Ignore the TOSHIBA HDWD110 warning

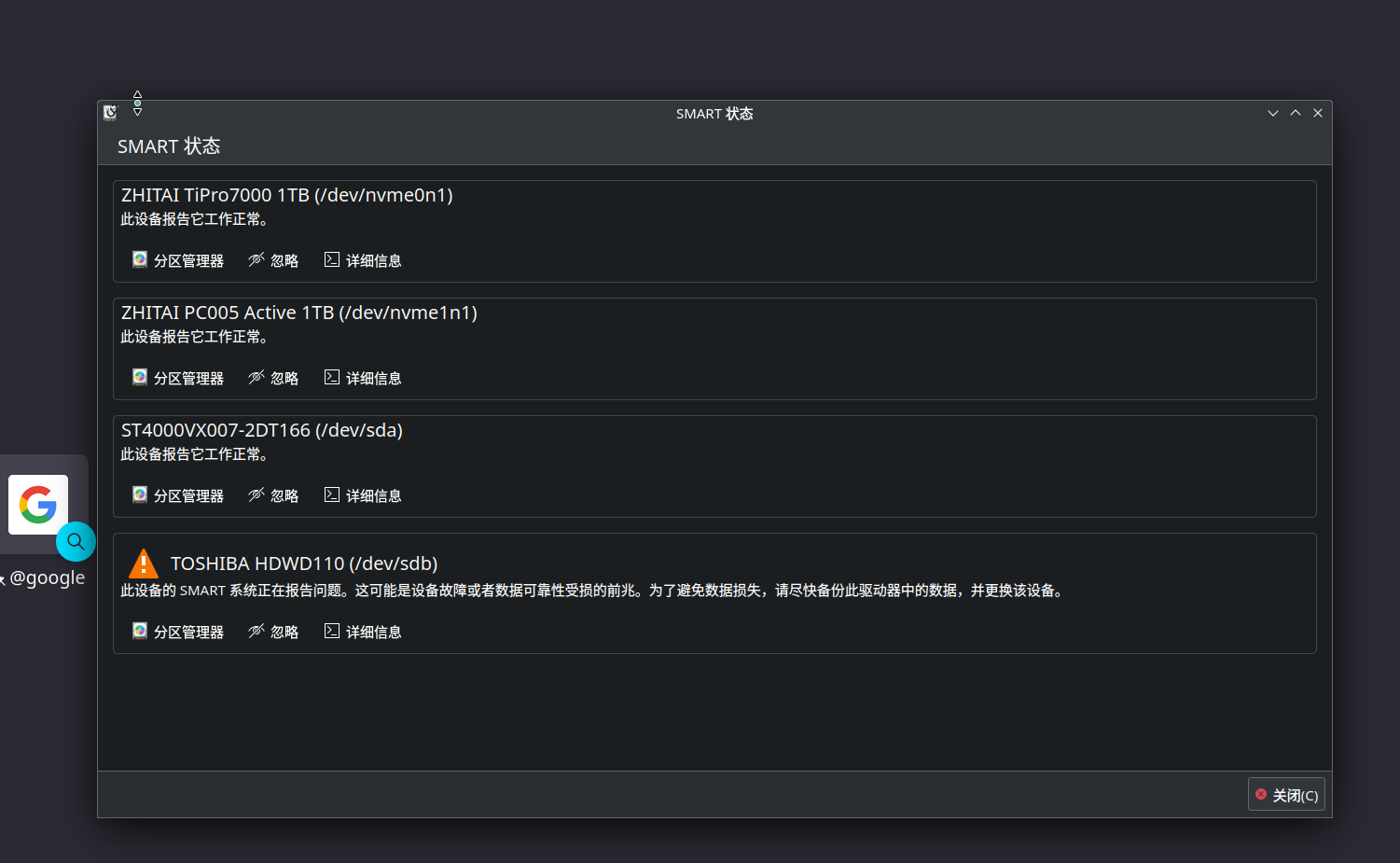coord(273,632)
